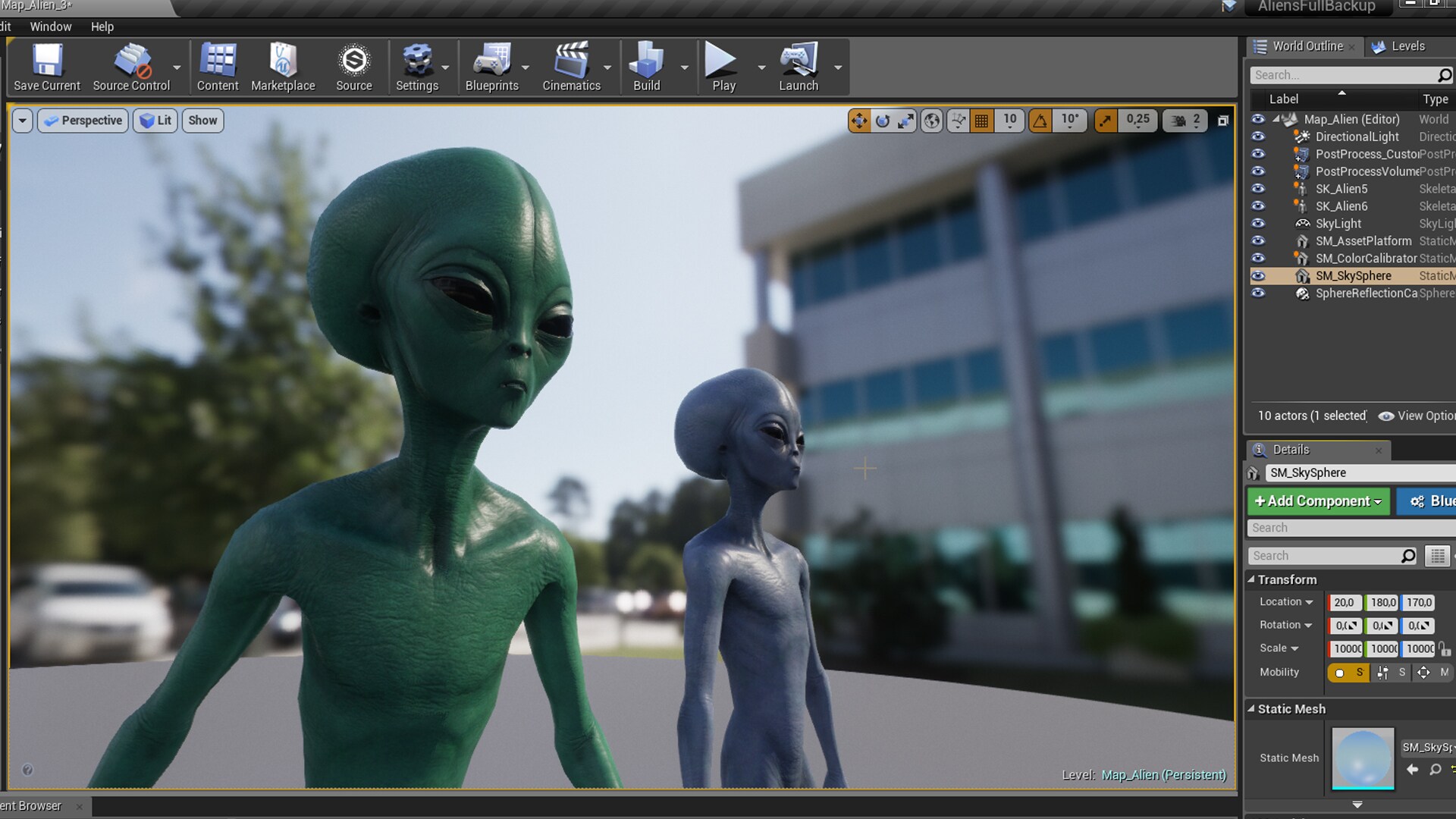Hide the DirectionalLight actor
Image resolution: width=1456 pixels, height=819 pixels.
(1258, 136)
